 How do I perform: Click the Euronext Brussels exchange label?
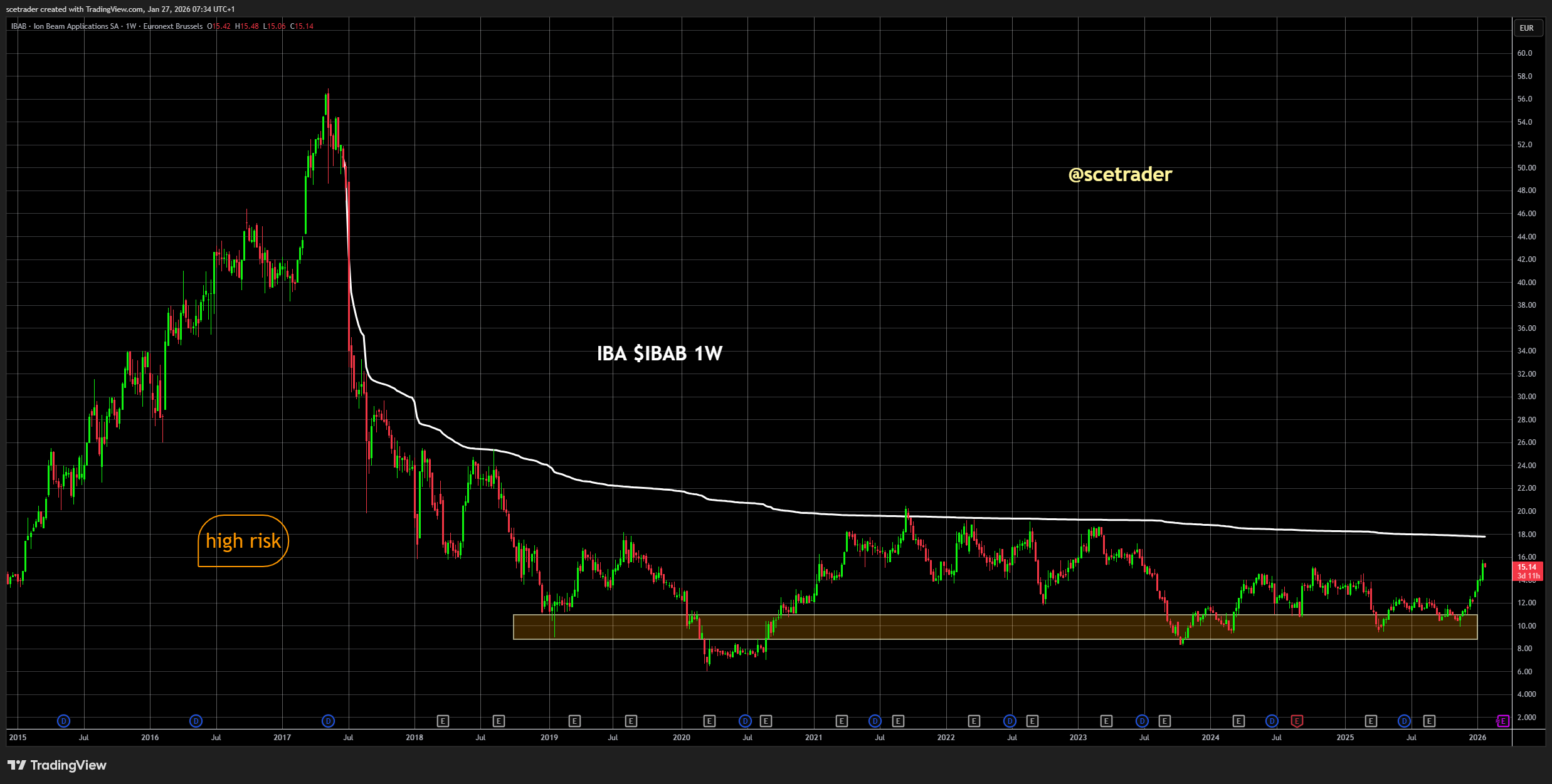coord(173,26)
